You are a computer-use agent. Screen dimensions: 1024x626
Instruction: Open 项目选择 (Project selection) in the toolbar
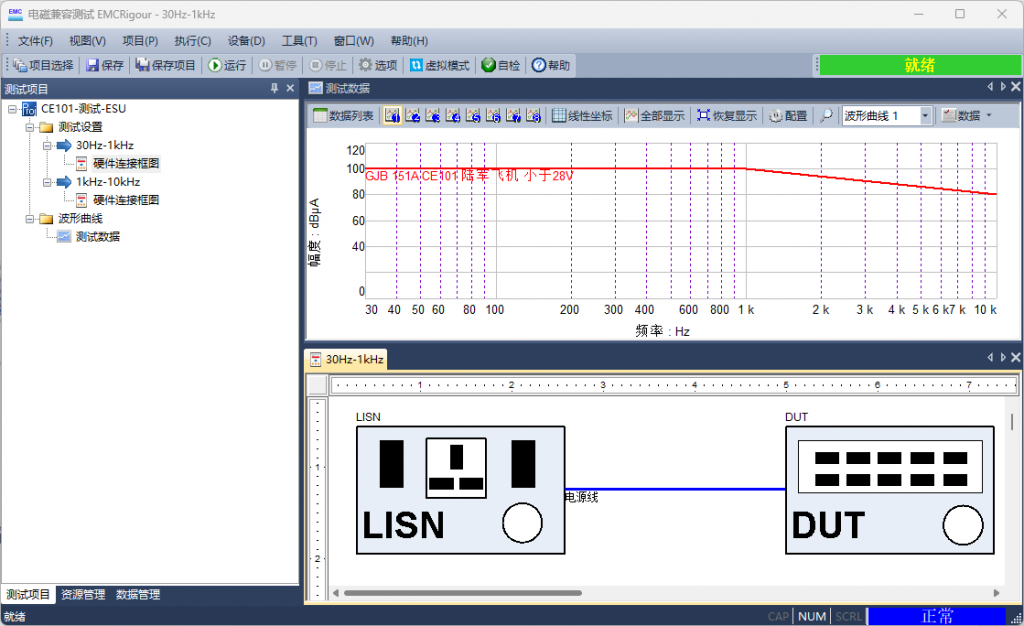(x=43, y=65)
